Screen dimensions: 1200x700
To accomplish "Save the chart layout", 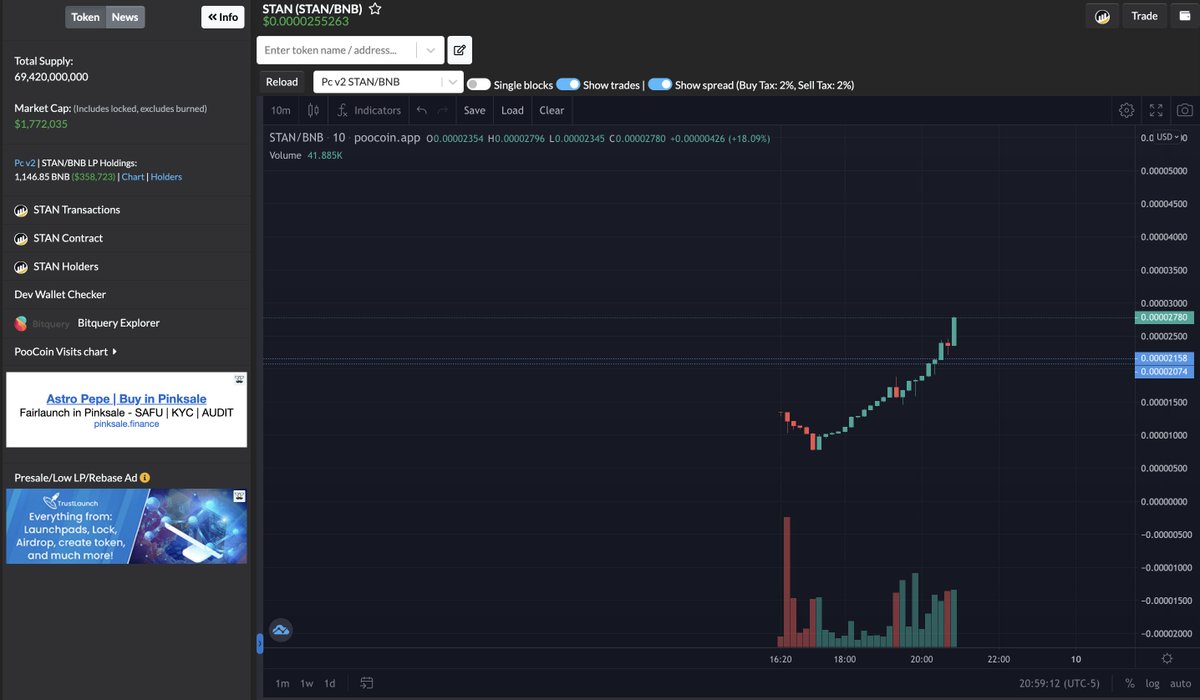I will (475, 110).
